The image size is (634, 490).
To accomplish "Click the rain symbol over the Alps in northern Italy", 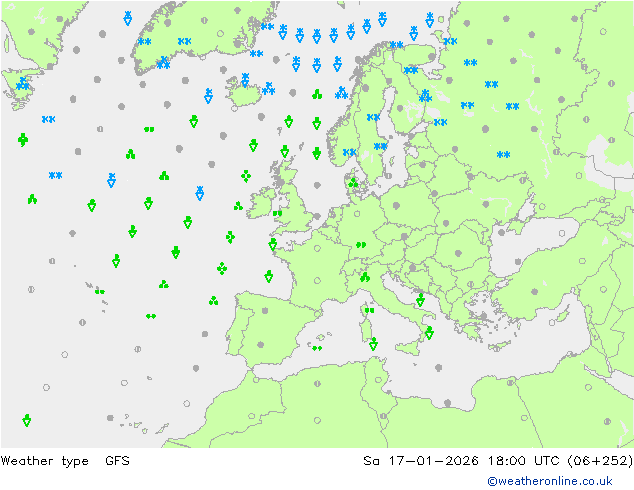I will tap(365, 277).
